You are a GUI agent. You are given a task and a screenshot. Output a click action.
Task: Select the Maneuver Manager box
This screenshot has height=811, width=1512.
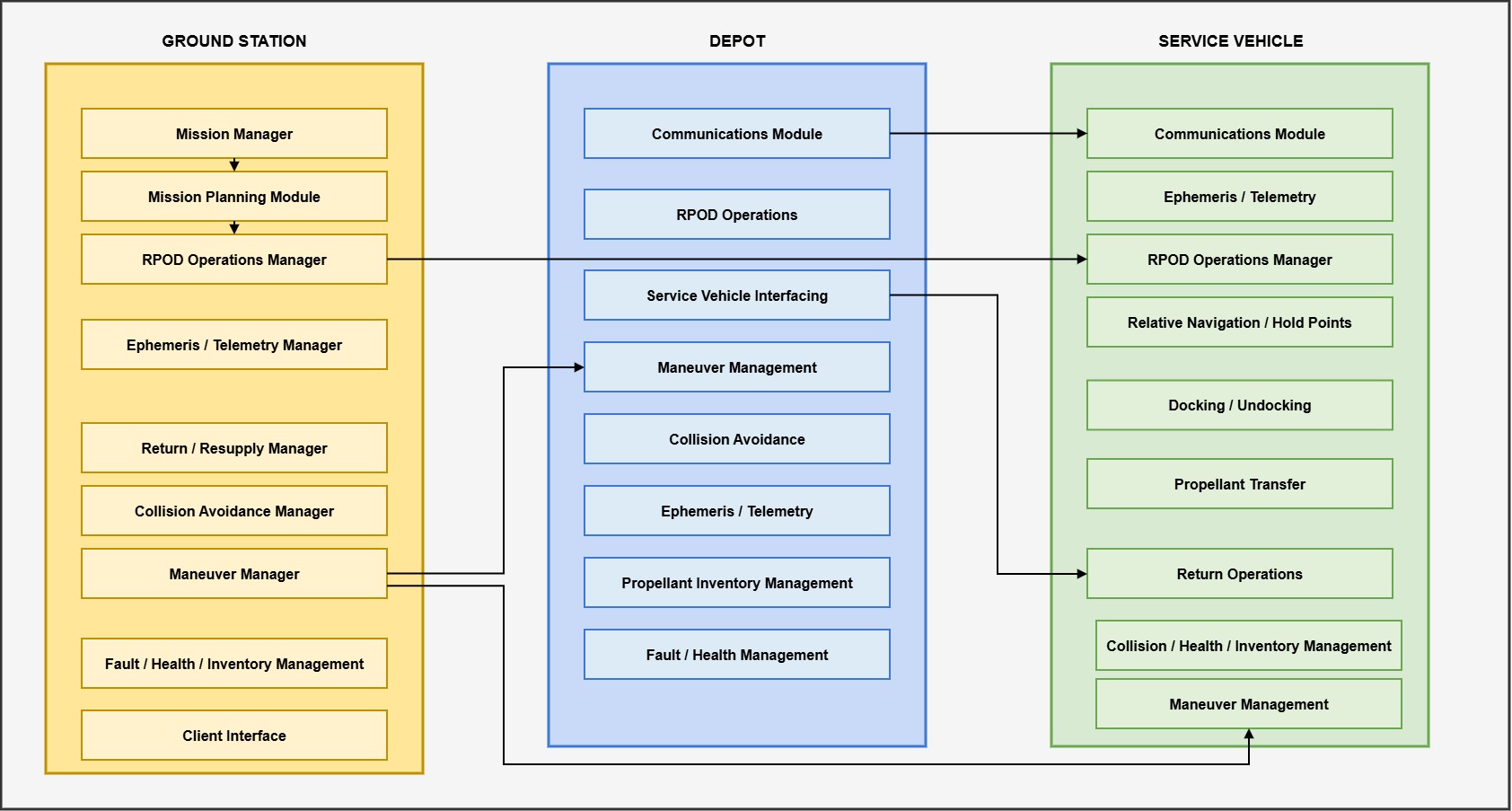233,574
